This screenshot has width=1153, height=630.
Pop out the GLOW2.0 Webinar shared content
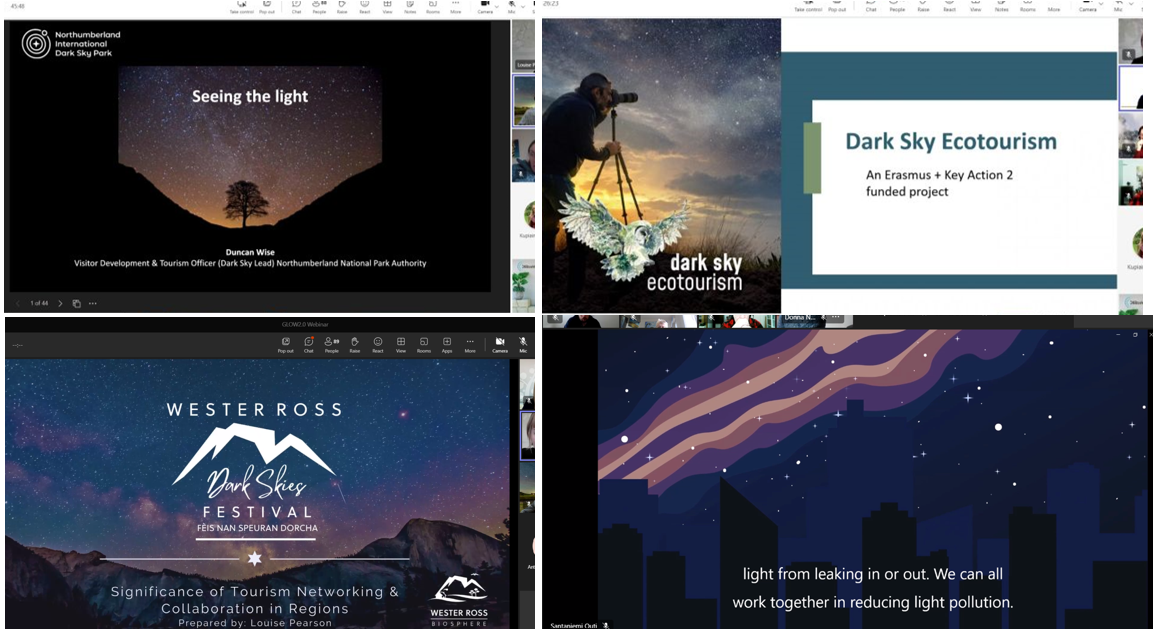click(285, 344)
